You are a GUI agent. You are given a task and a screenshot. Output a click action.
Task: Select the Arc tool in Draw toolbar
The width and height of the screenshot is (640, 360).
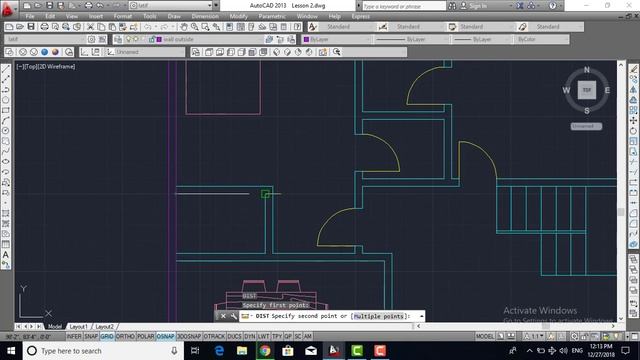click(6, 120)
